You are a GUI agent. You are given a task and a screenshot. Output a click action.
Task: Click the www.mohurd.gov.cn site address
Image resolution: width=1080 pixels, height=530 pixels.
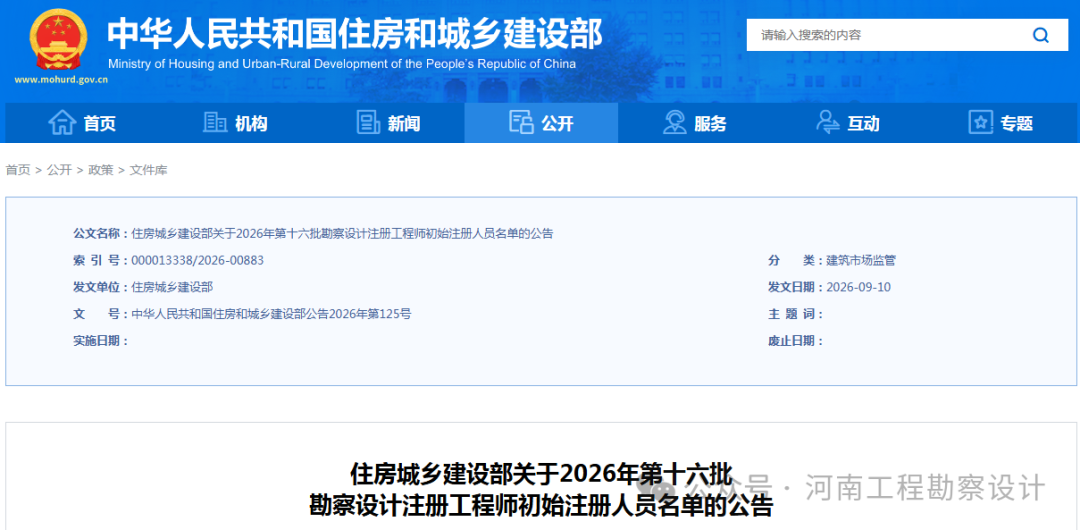(61, 79)
